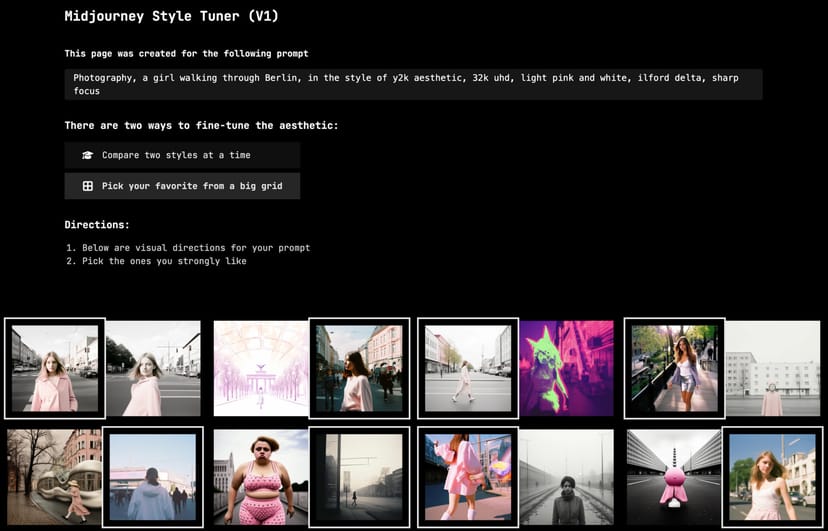Select the white building with pink figure image

pyautogui.click(x=772, y=368)
